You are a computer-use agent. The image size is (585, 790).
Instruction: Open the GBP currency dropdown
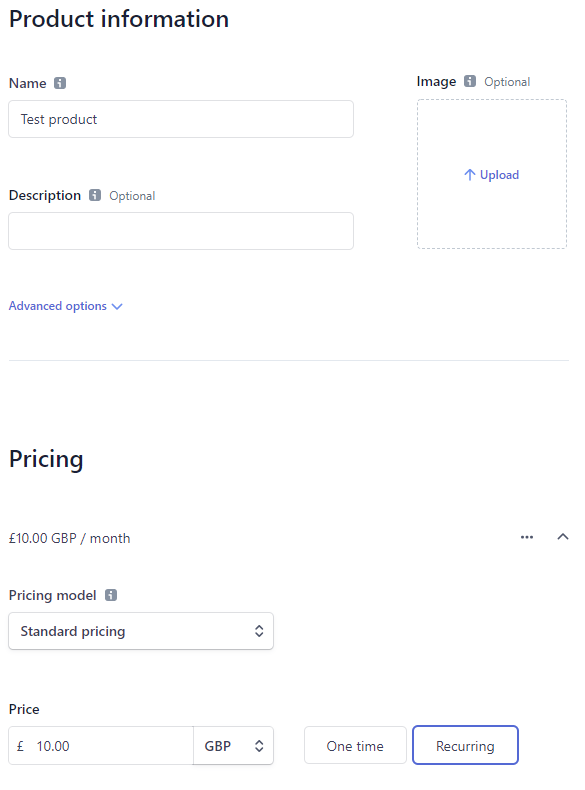[233, 746]
